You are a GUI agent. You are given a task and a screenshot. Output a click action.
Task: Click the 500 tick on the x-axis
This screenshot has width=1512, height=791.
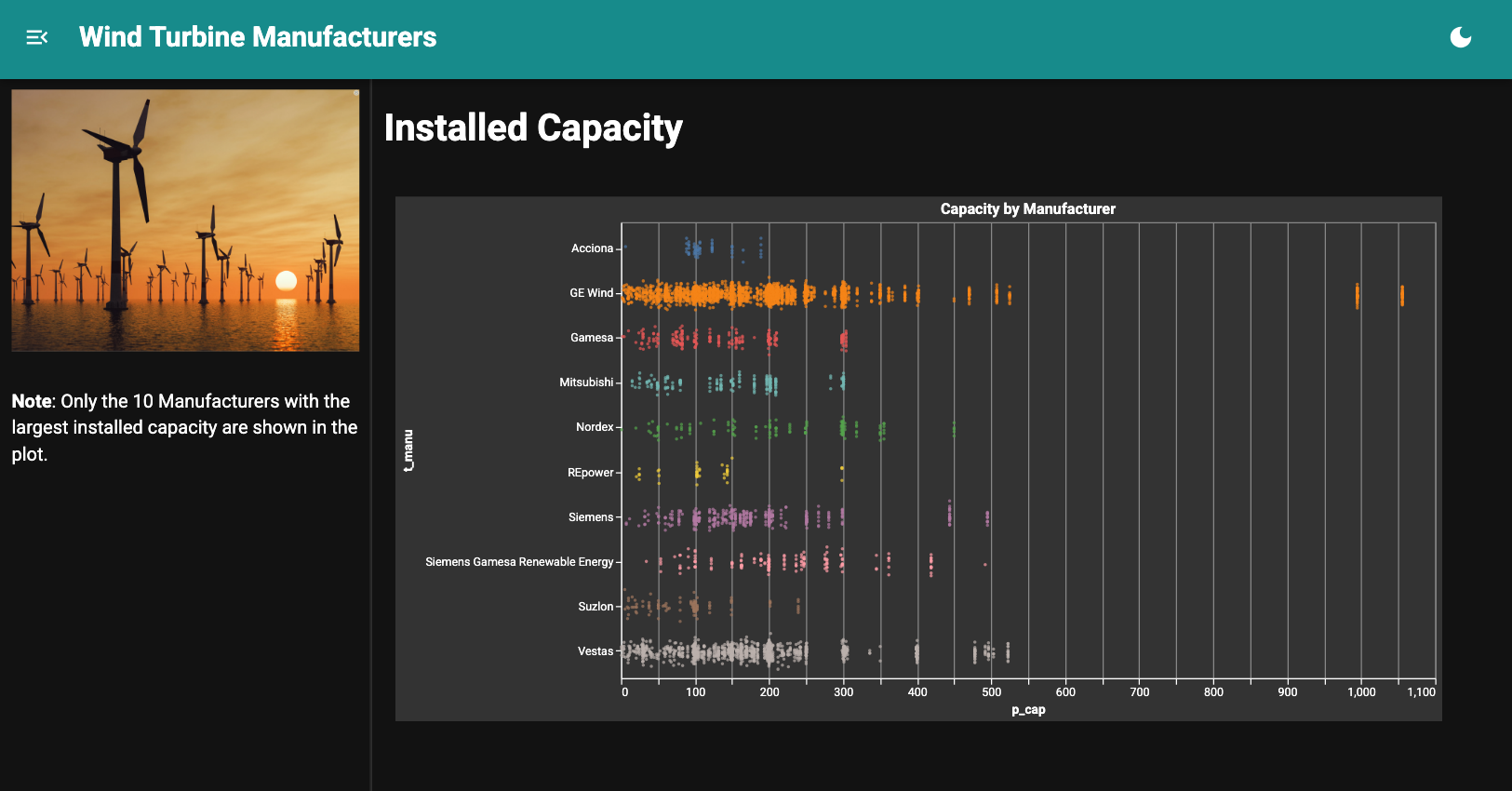pos(992,692)
